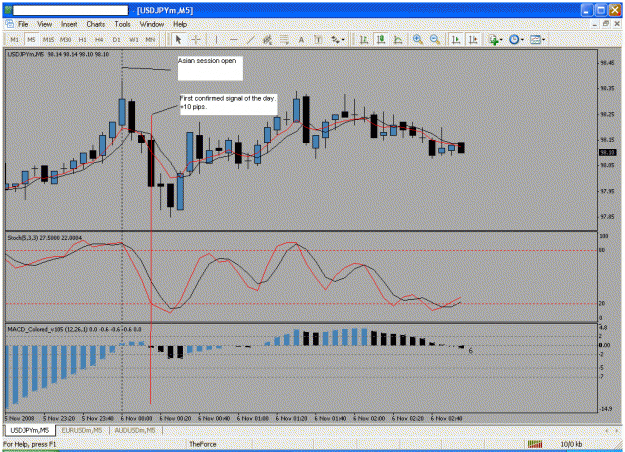
Task: Click the Stoch(5,3,3) indicator label
Action: 45,238
